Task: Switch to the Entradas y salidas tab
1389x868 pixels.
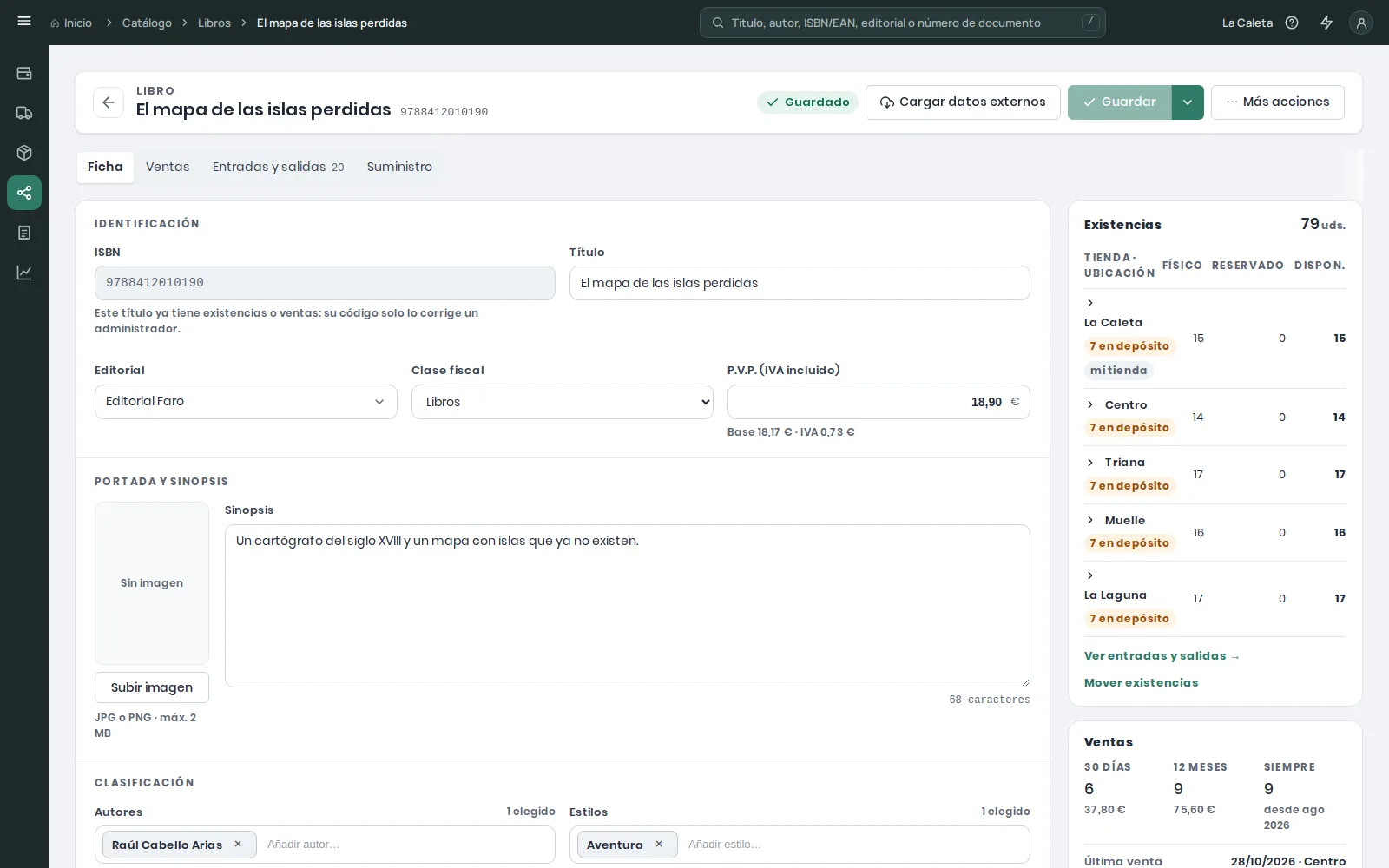Action: [278, 167]
